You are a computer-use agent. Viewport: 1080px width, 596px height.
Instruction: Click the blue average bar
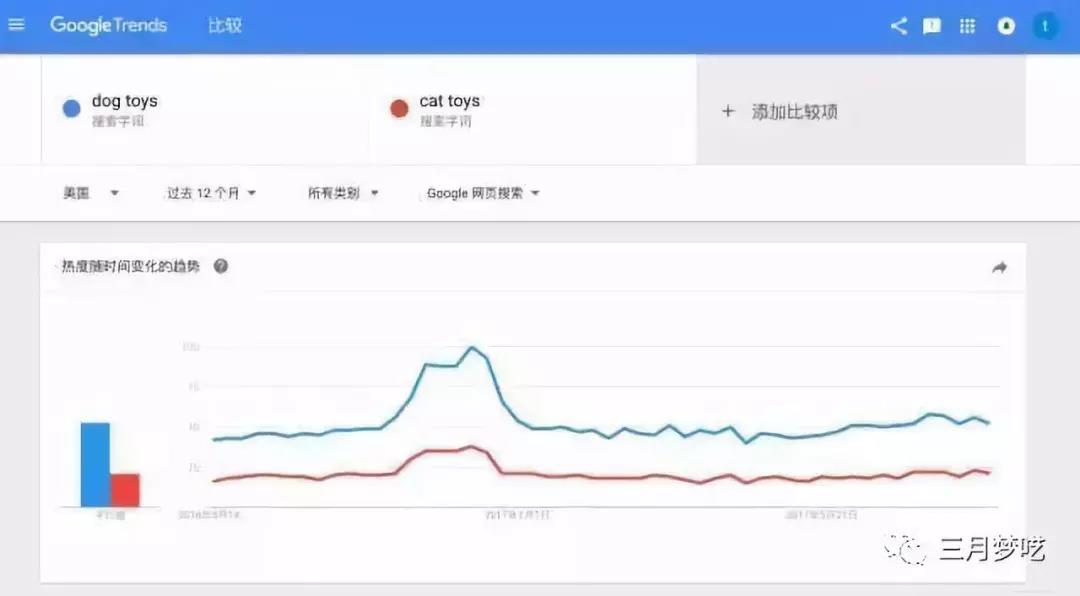click(x=95, y=464)
